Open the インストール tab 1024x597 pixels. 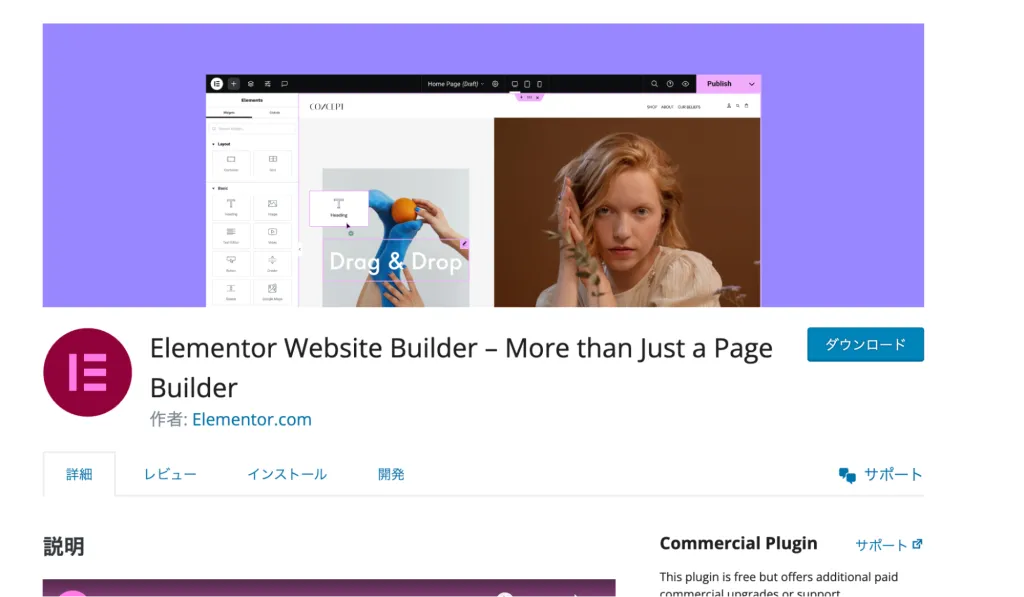(287, 474)
